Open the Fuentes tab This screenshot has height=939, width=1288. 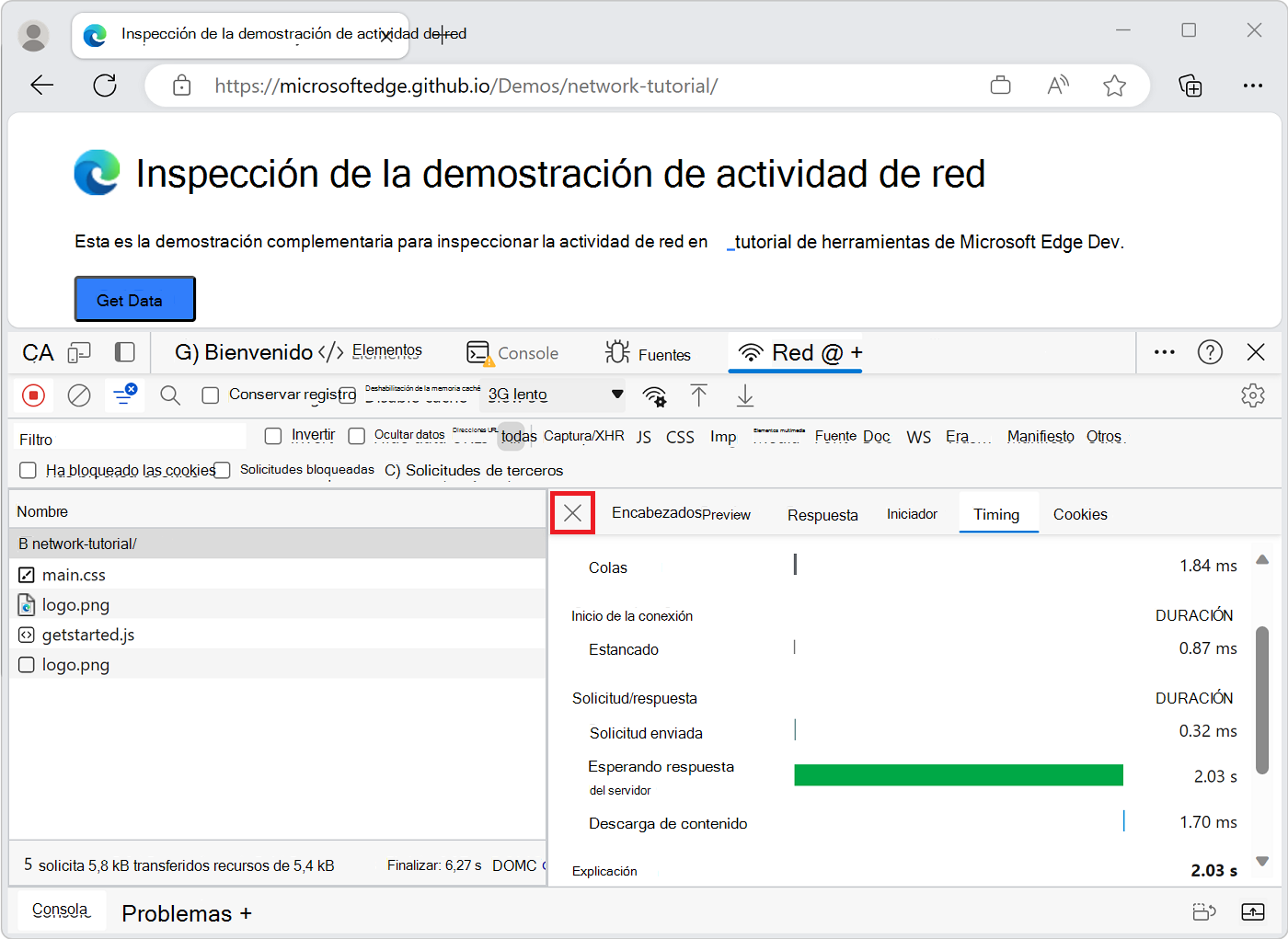[x=648, y=354]
